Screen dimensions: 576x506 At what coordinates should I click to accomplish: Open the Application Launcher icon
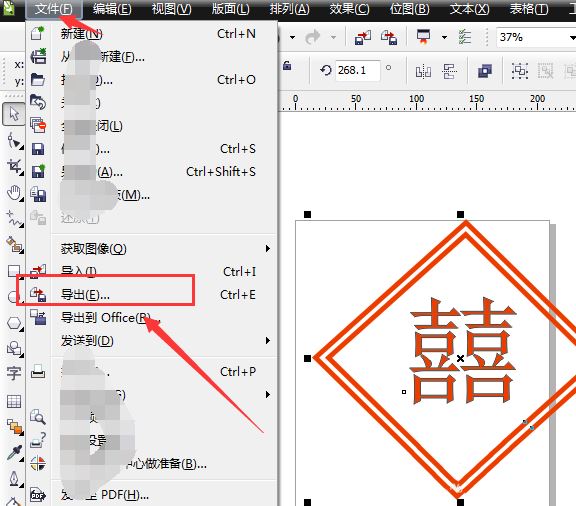point(423,37)
